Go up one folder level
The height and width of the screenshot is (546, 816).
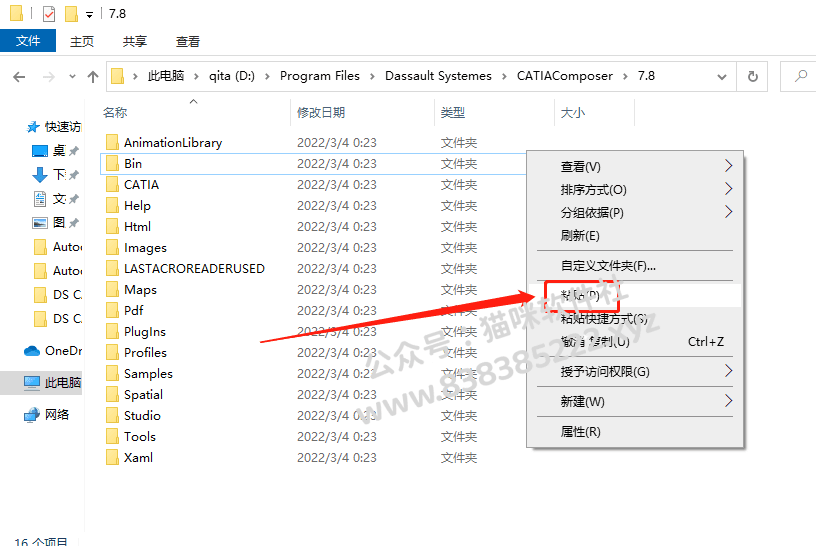[x=93, y=77]
